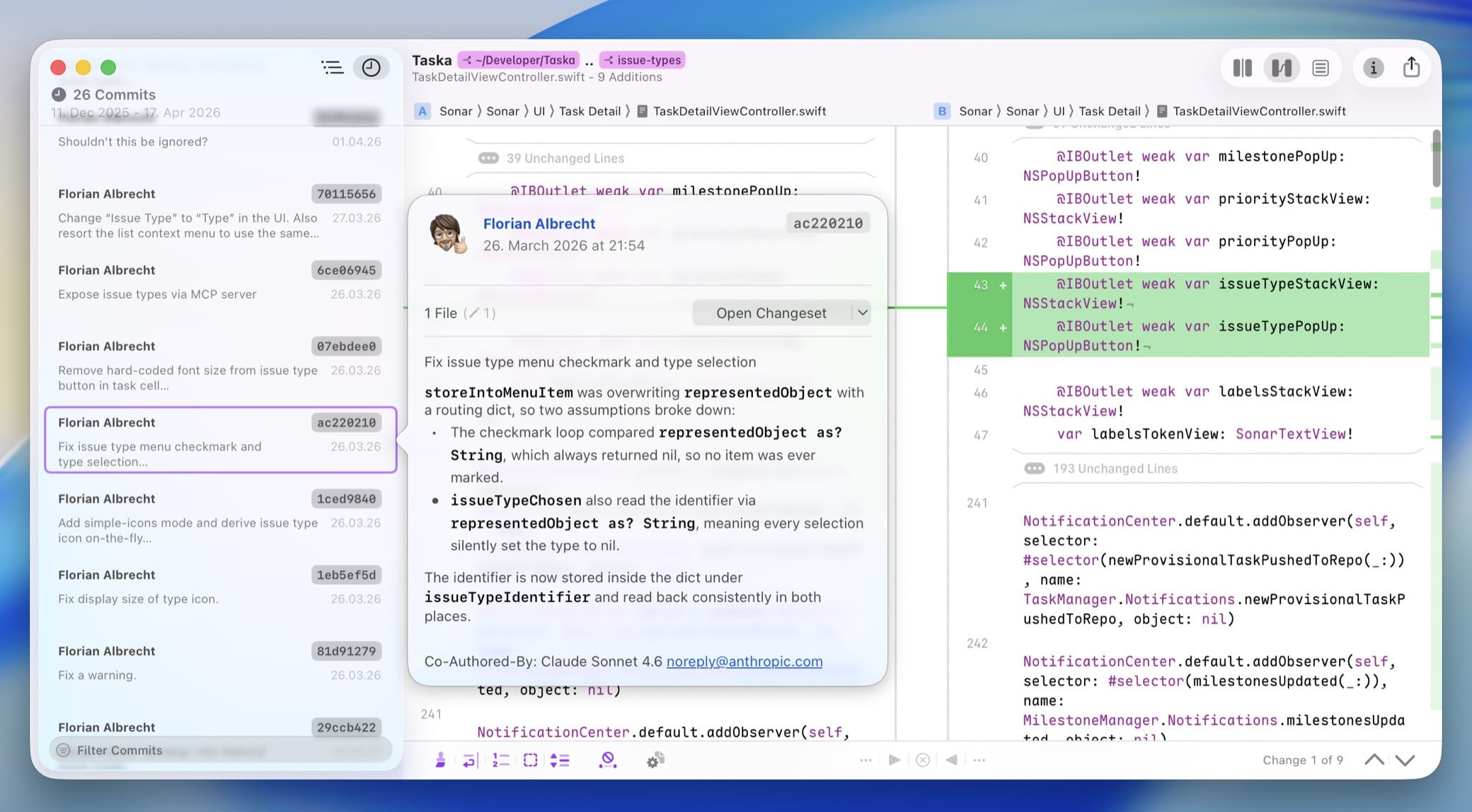Toggle the commit history clock view
The image size is (1472, 812).
point(371,67)
